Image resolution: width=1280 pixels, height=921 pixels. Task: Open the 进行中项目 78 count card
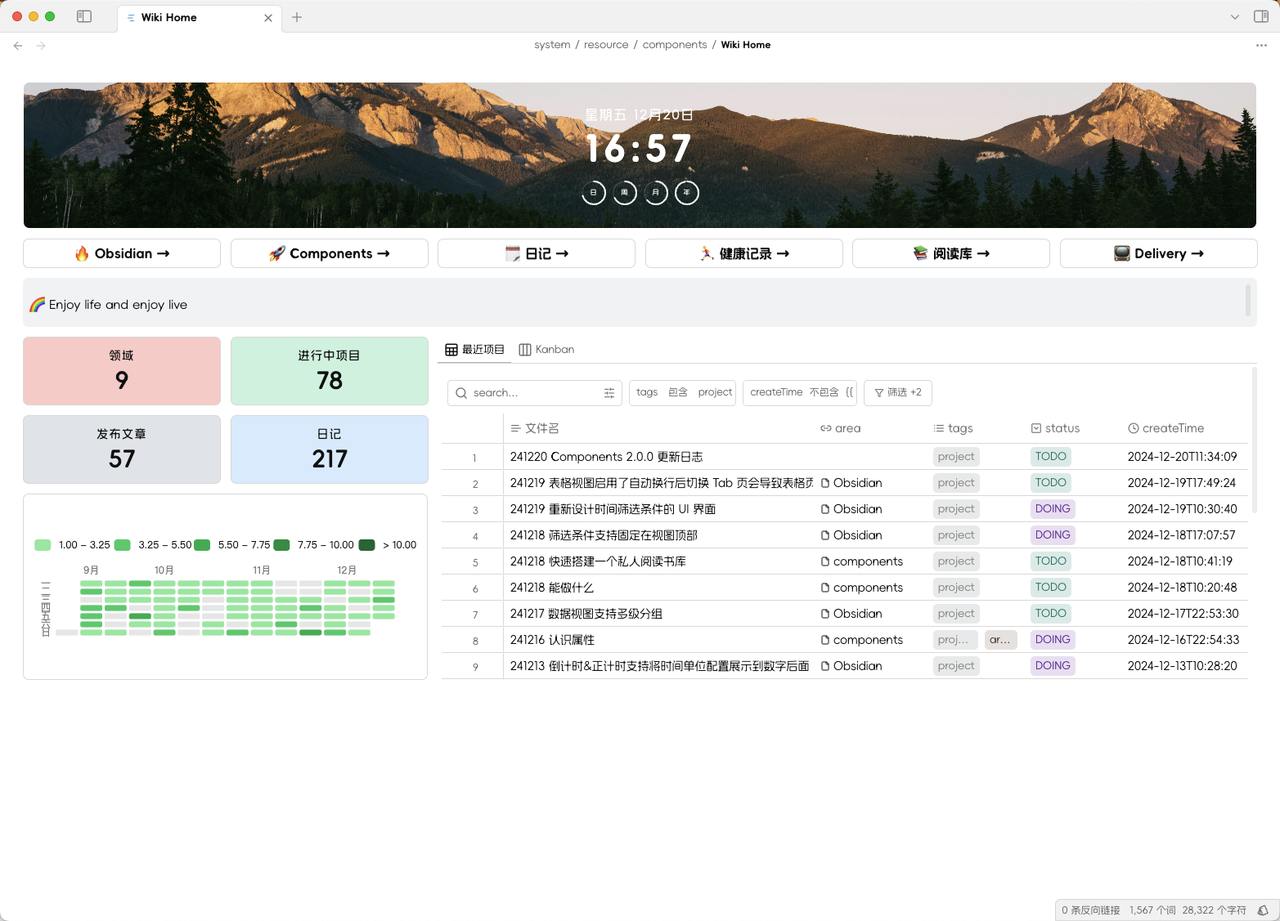tap(329, 371)
